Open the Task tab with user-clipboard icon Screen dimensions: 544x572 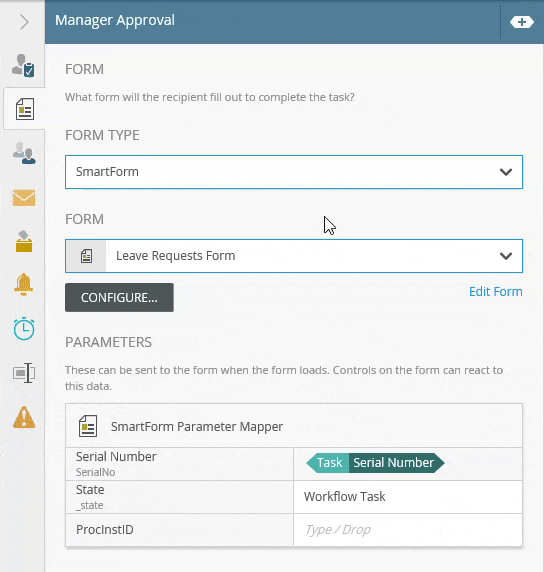[x=23, y=66]
